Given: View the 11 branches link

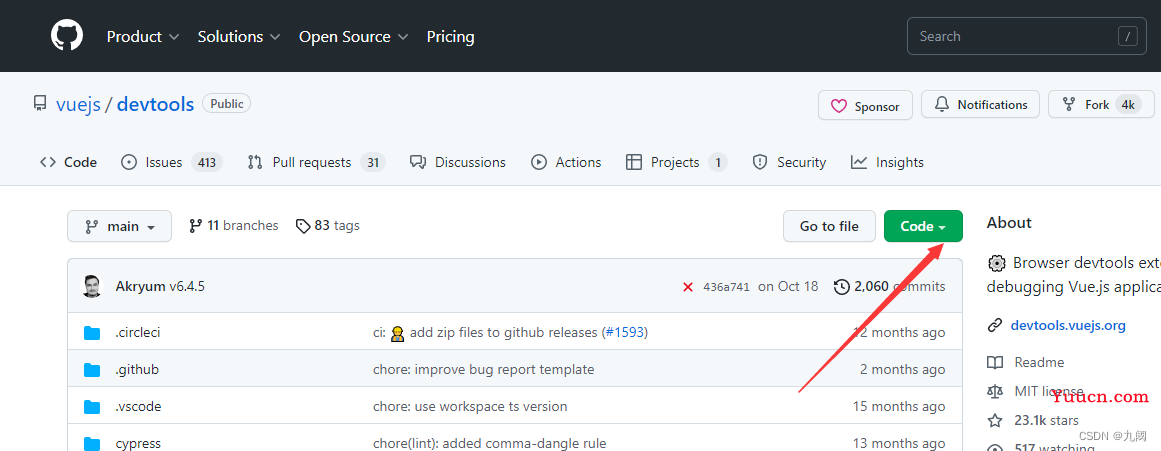Looking at the screenshot, I should click(233, 225).
